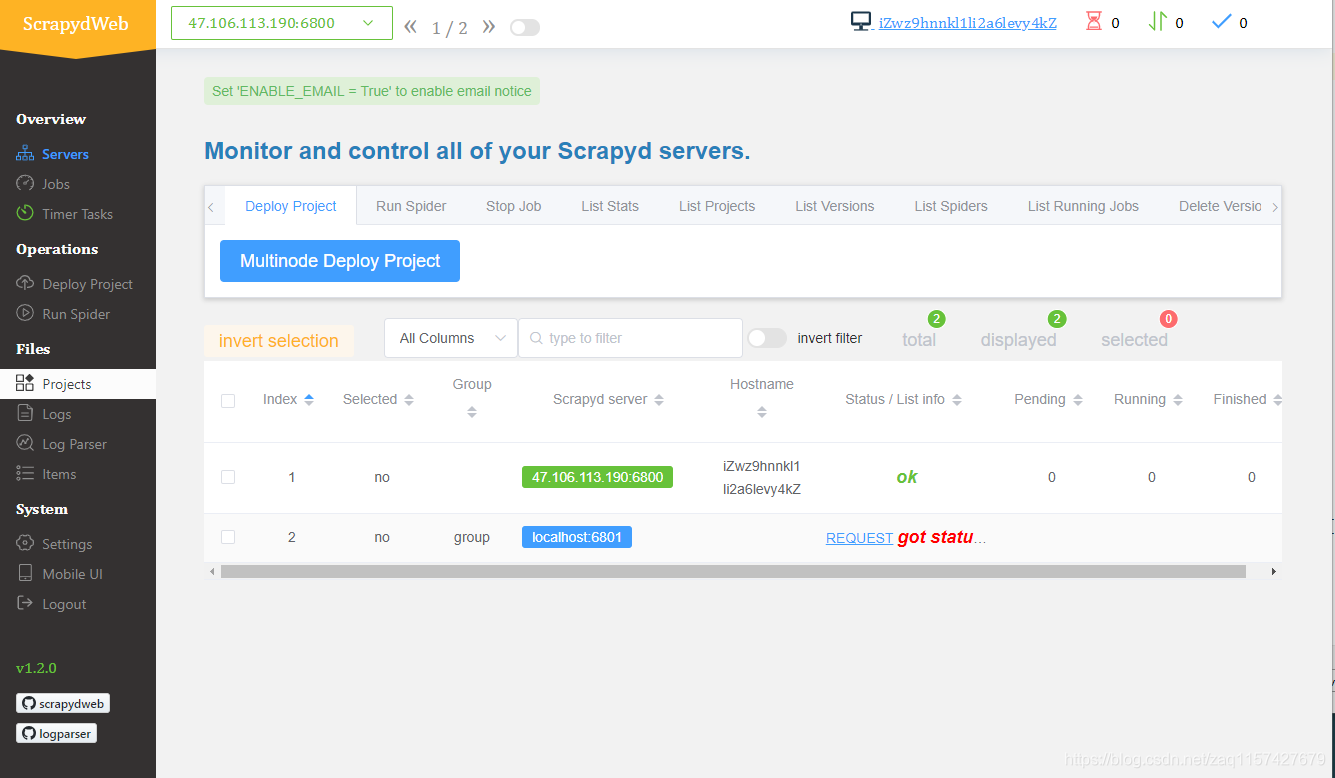Check the select-all checkbox in table header
This screenshot has width=1335, height=778.
pyautogui.click(x=228, y=400)
